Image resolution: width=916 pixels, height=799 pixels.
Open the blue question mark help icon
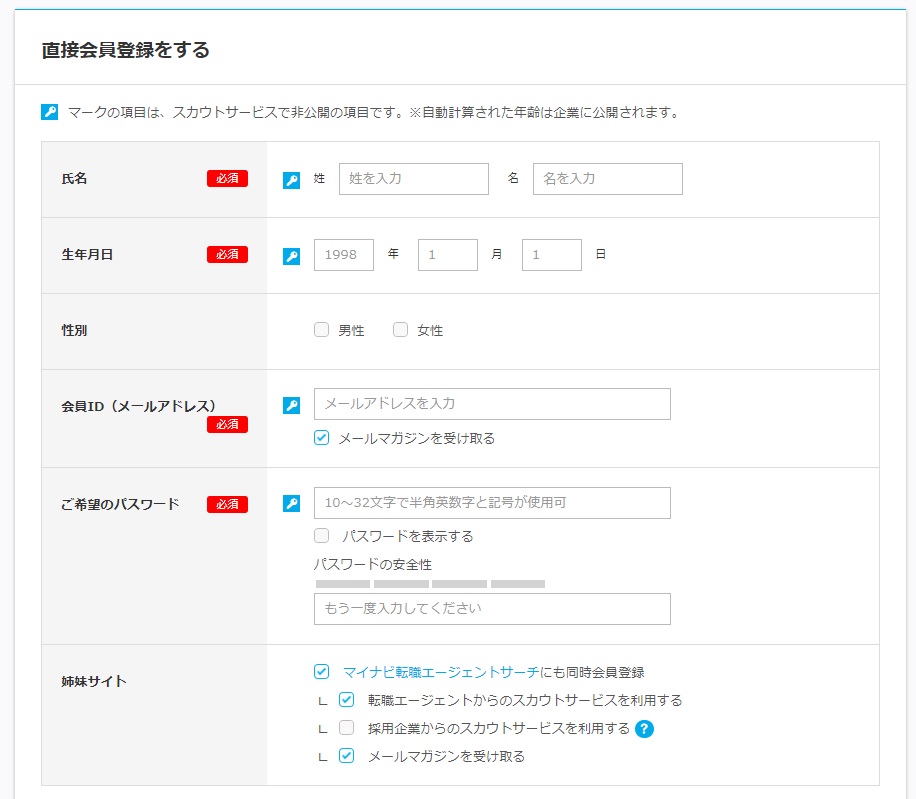tap(644, 728)
